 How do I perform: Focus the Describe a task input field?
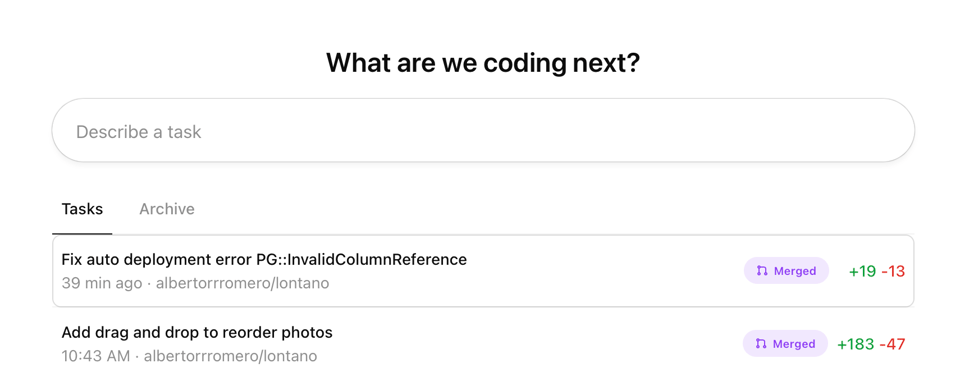click(483, 130)
